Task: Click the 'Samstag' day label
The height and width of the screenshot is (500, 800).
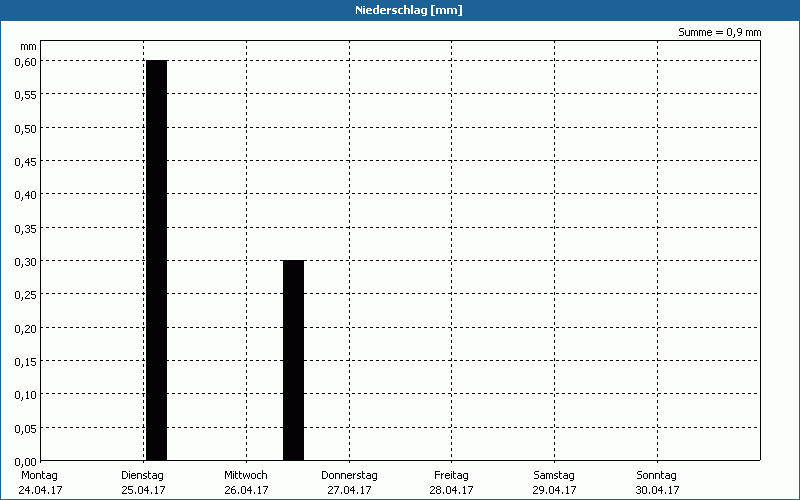Action: (554, 475)
